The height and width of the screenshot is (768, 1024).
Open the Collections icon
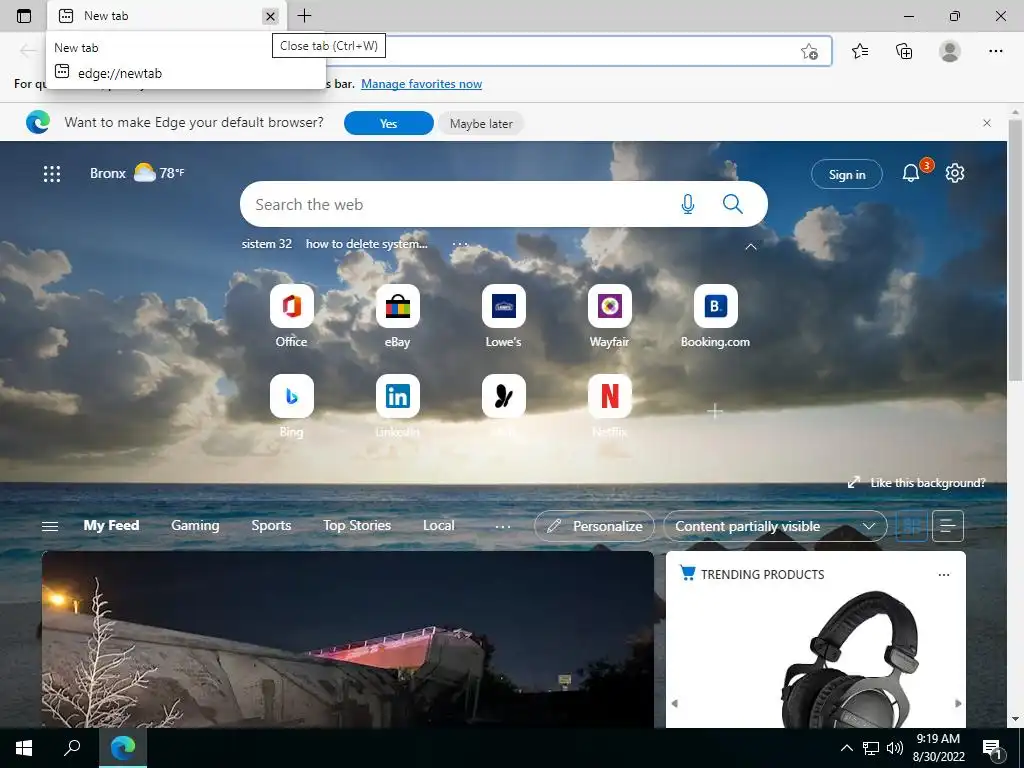904,51
